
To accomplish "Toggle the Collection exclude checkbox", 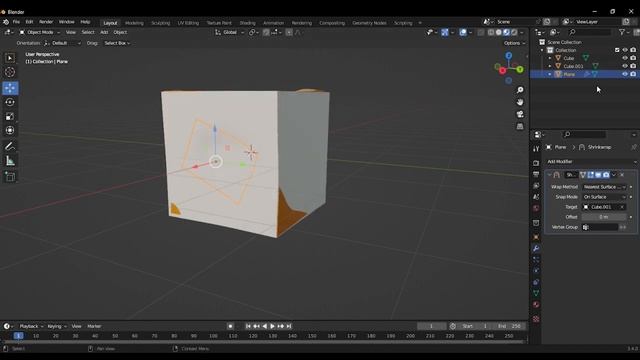I will click(x=617, y=50).
